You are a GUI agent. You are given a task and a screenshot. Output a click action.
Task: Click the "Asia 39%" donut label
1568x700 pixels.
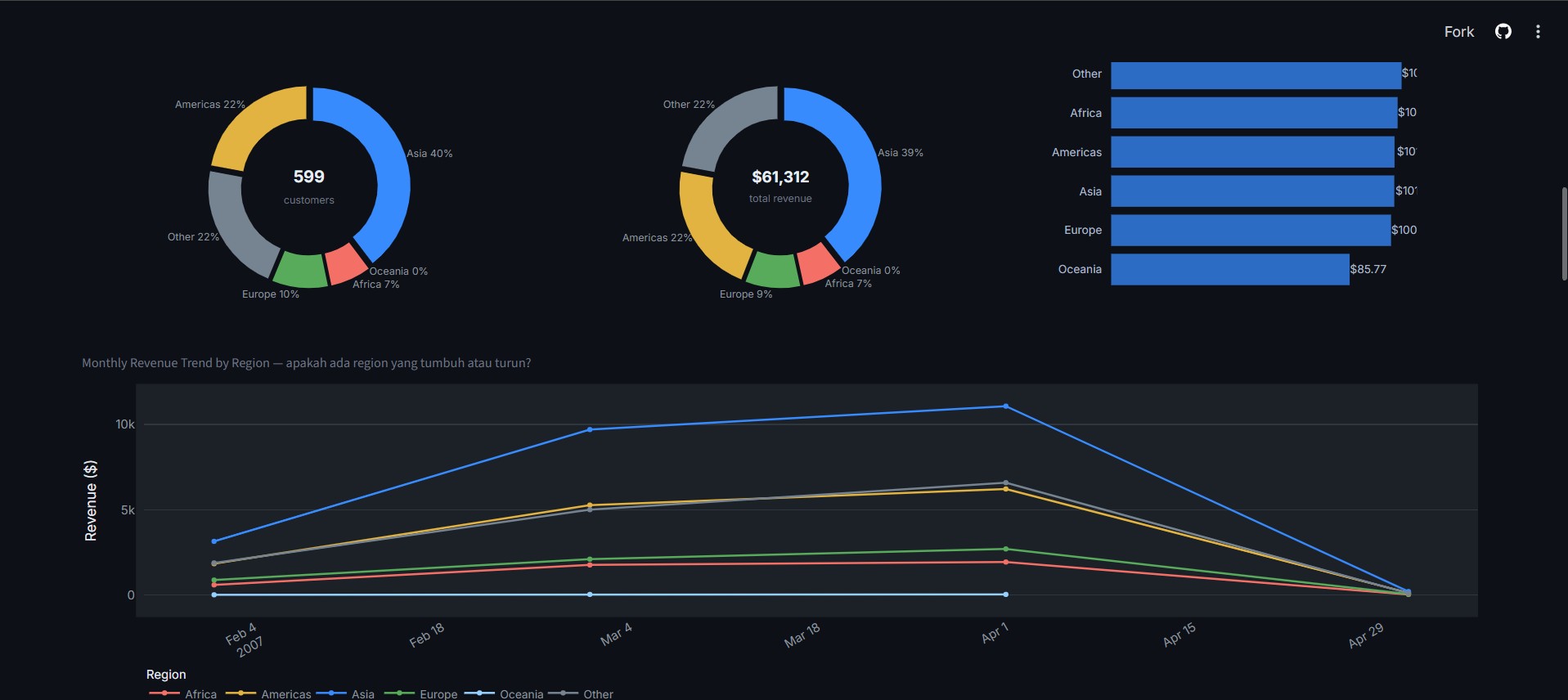coord(901,153)
